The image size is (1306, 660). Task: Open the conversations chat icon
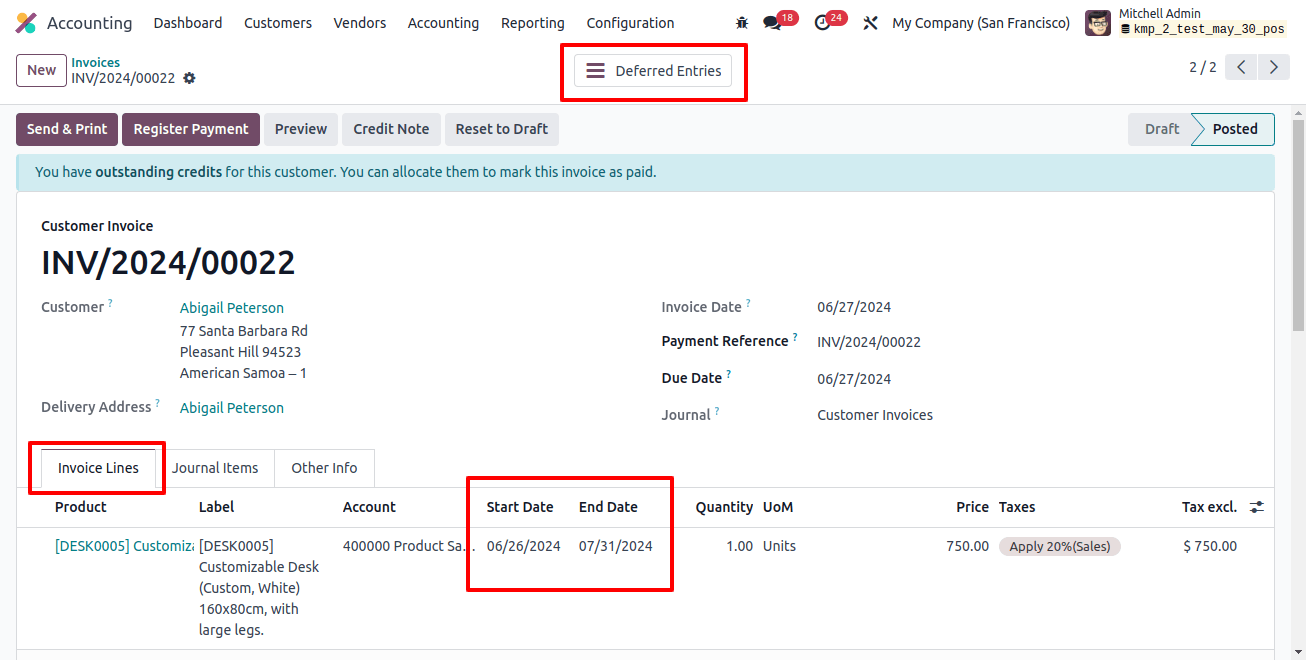coord(771,23)
